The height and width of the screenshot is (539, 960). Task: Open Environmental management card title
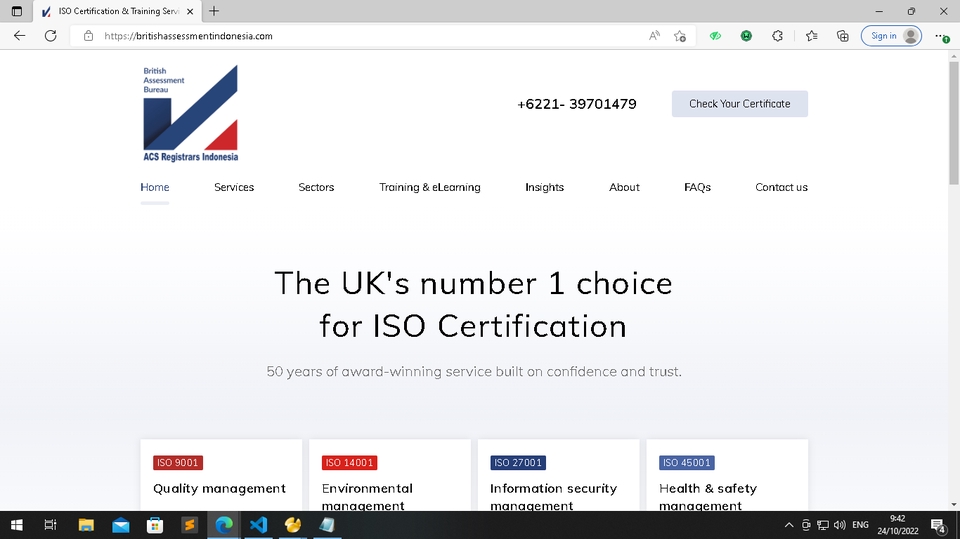[367, 497]
